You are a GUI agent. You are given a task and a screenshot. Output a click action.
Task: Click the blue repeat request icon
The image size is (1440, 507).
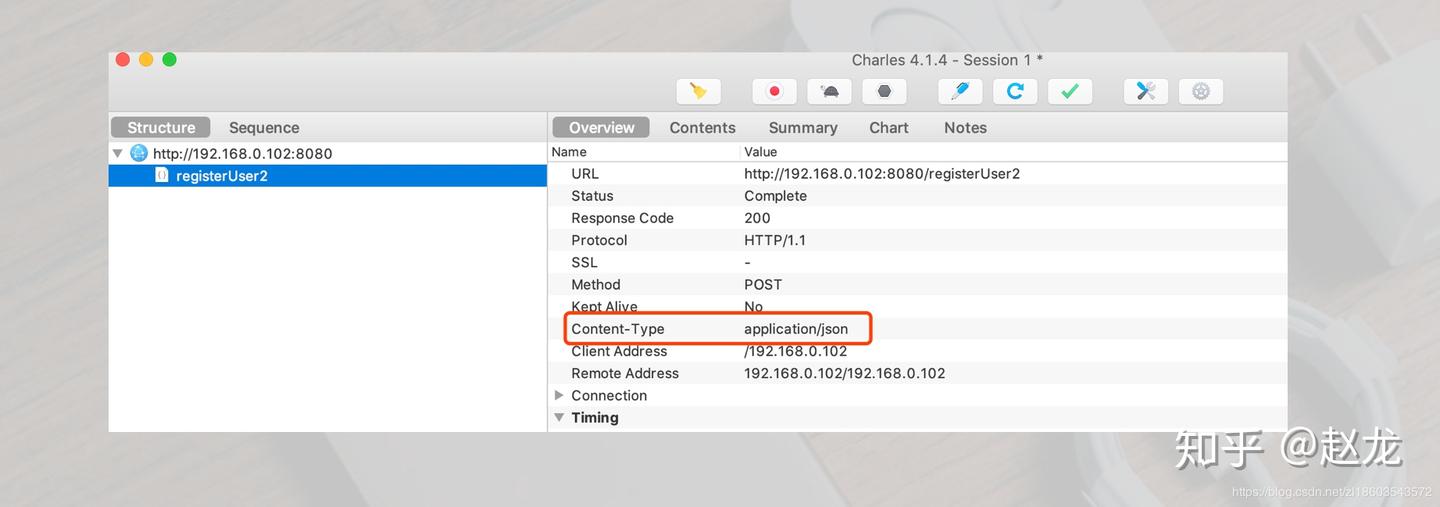coord(1015,91)
